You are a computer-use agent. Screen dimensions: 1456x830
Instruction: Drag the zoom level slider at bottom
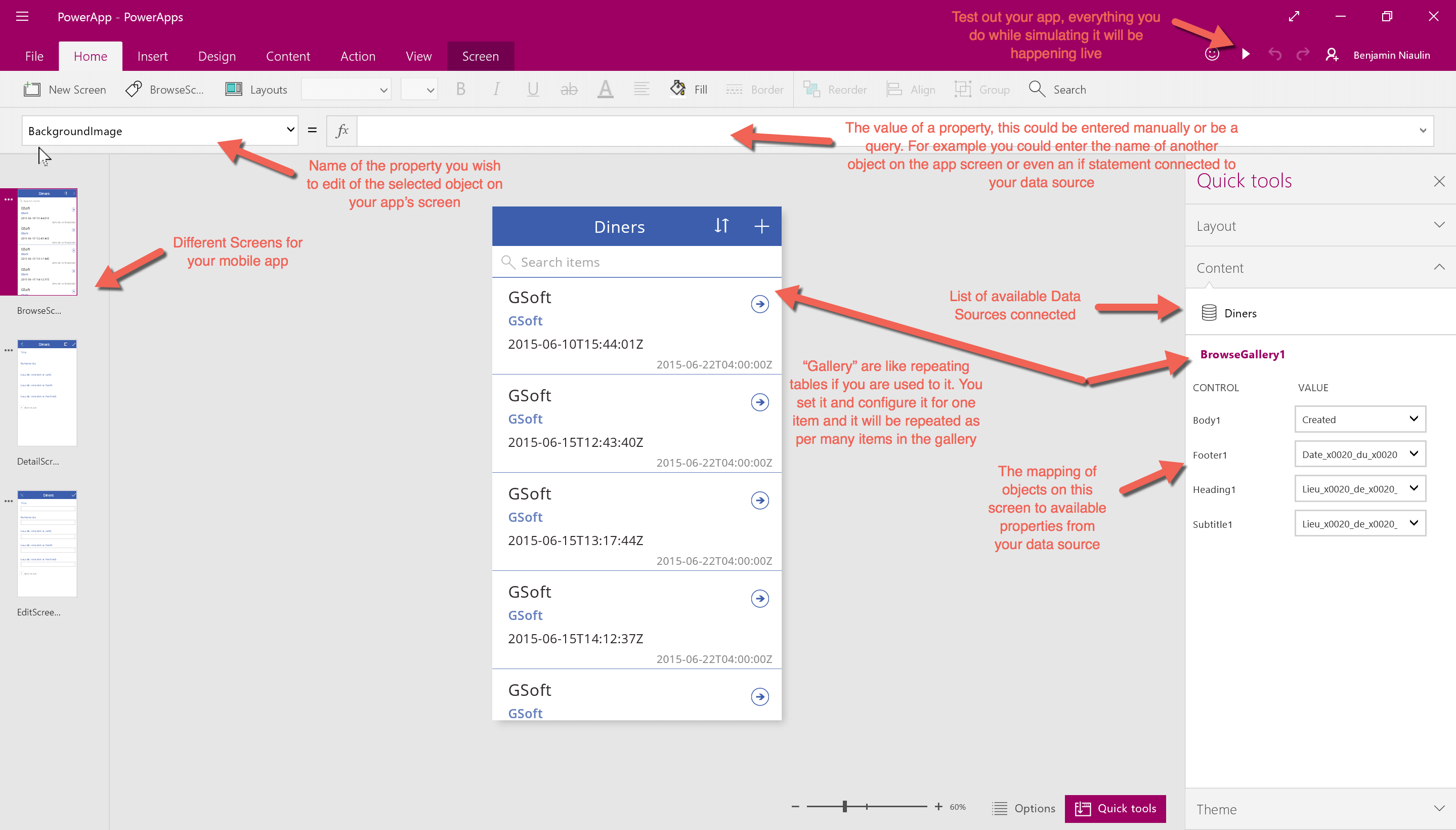845,806
